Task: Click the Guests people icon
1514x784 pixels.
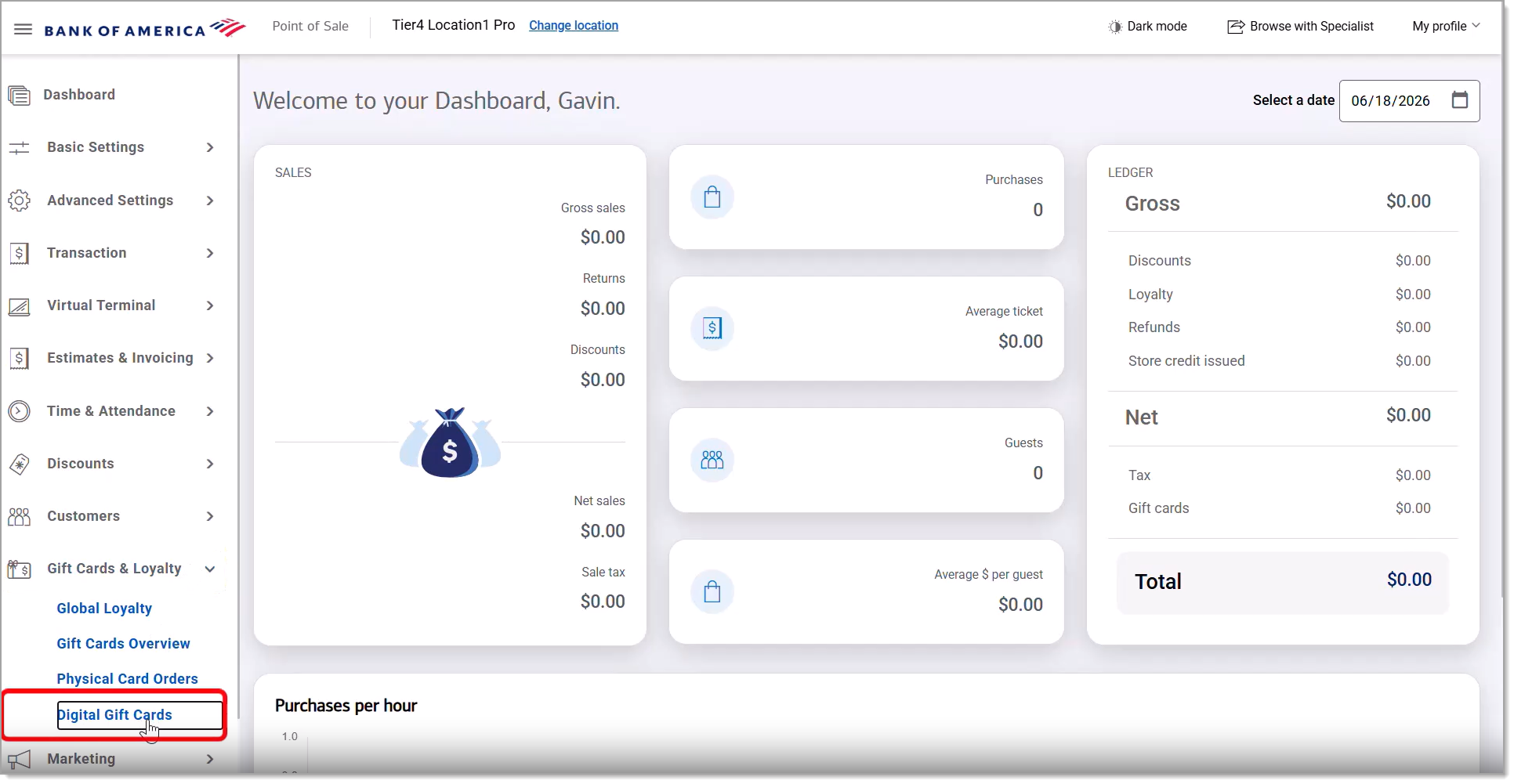Action: point(712,460)
